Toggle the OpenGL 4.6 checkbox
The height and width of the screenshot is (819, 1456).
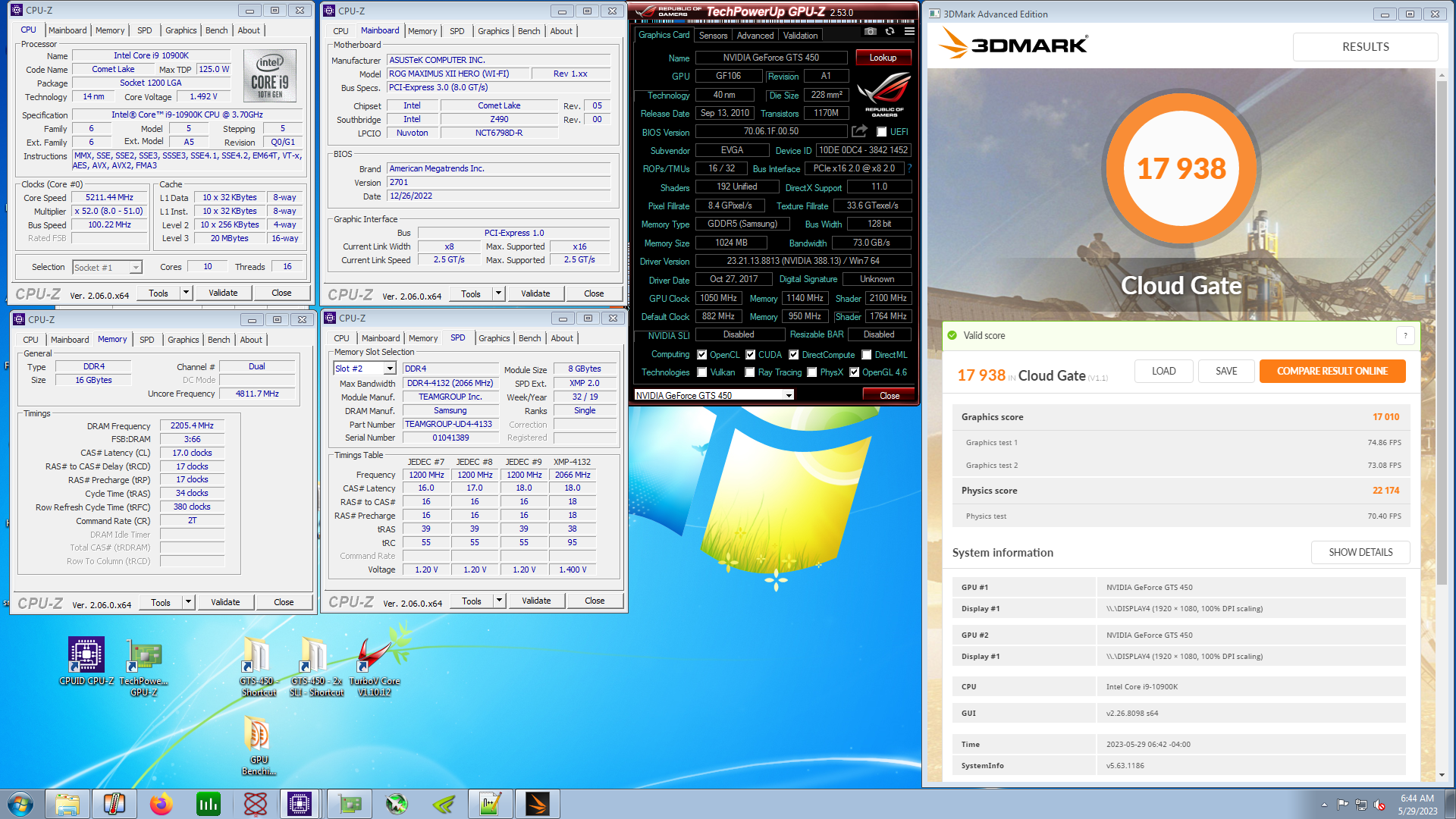point(854,372)
